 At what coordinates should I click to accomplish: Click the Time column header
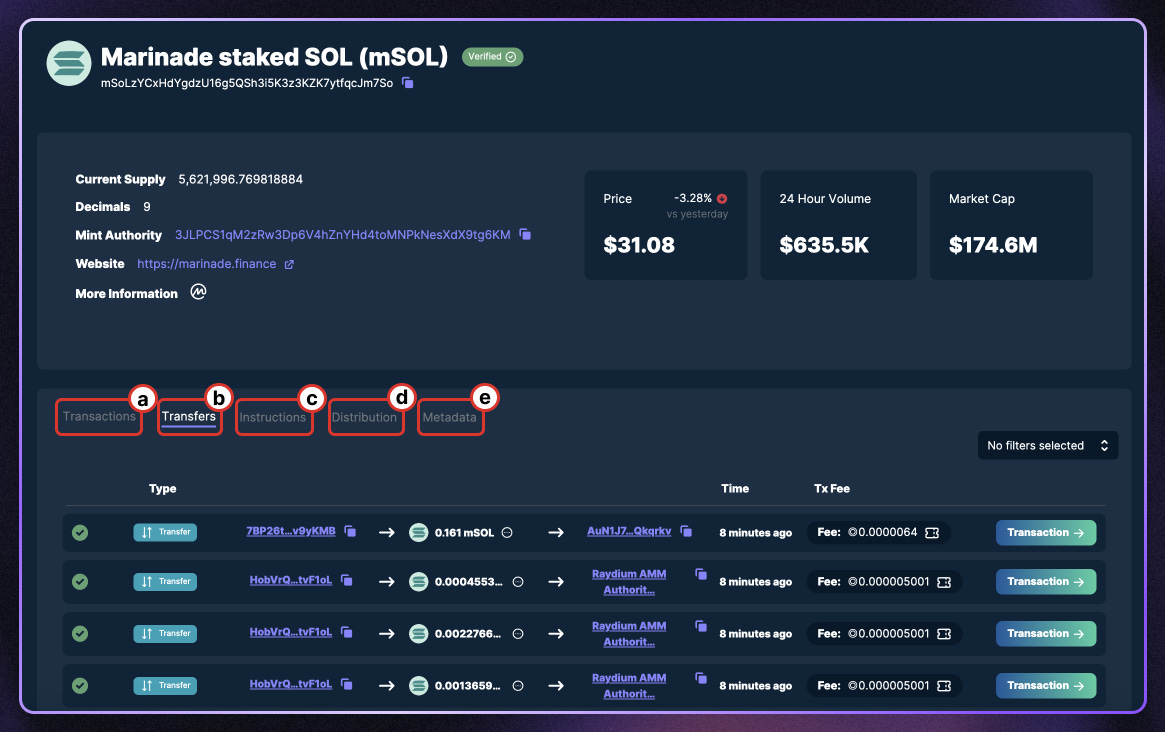[735, 488]
